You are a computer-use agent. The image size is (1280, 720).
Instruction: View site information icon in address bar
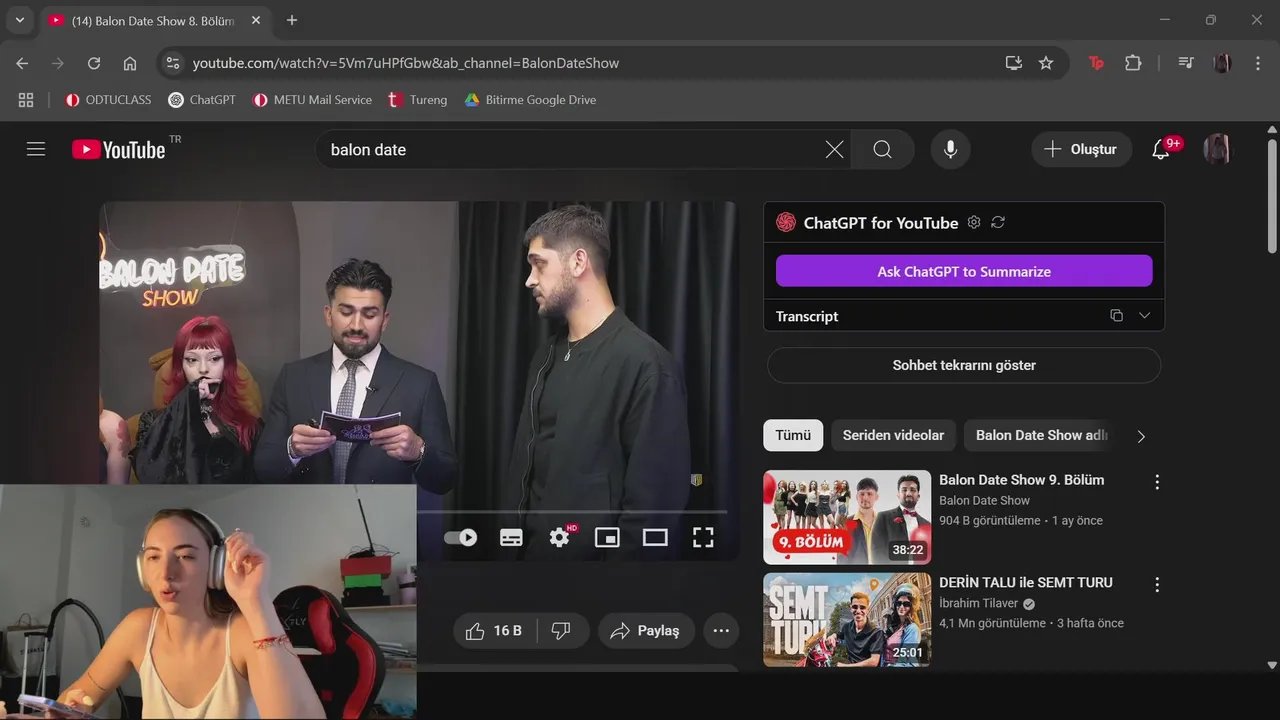[x=173, y=63]
